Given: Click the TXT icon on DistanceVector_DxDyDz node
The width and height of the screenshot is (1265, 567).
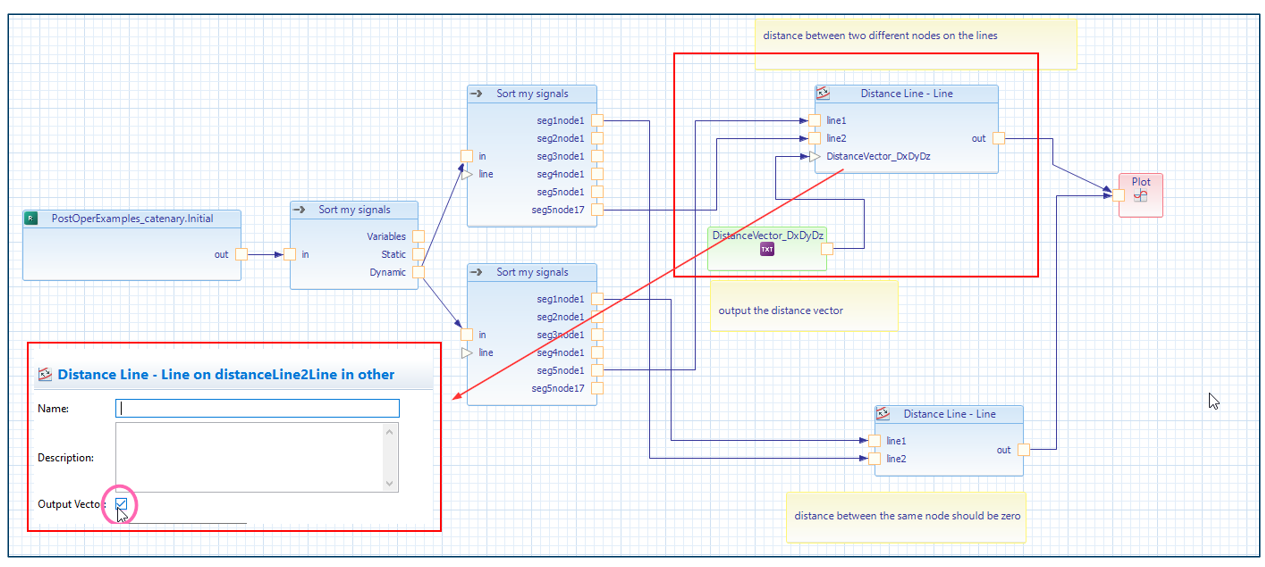Looking at the screenshot, I should tap(767, 249).
